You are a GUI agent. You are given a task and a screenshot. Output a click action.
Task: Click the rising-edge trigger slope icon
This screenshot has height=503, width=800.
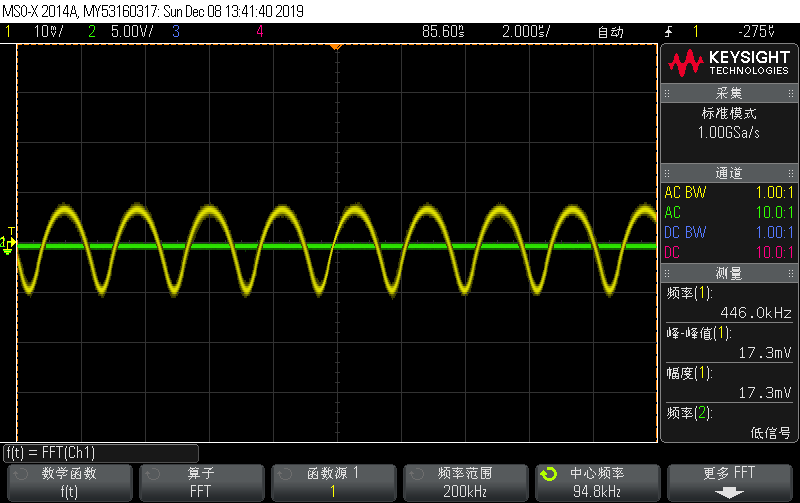(x=668, y=32)
